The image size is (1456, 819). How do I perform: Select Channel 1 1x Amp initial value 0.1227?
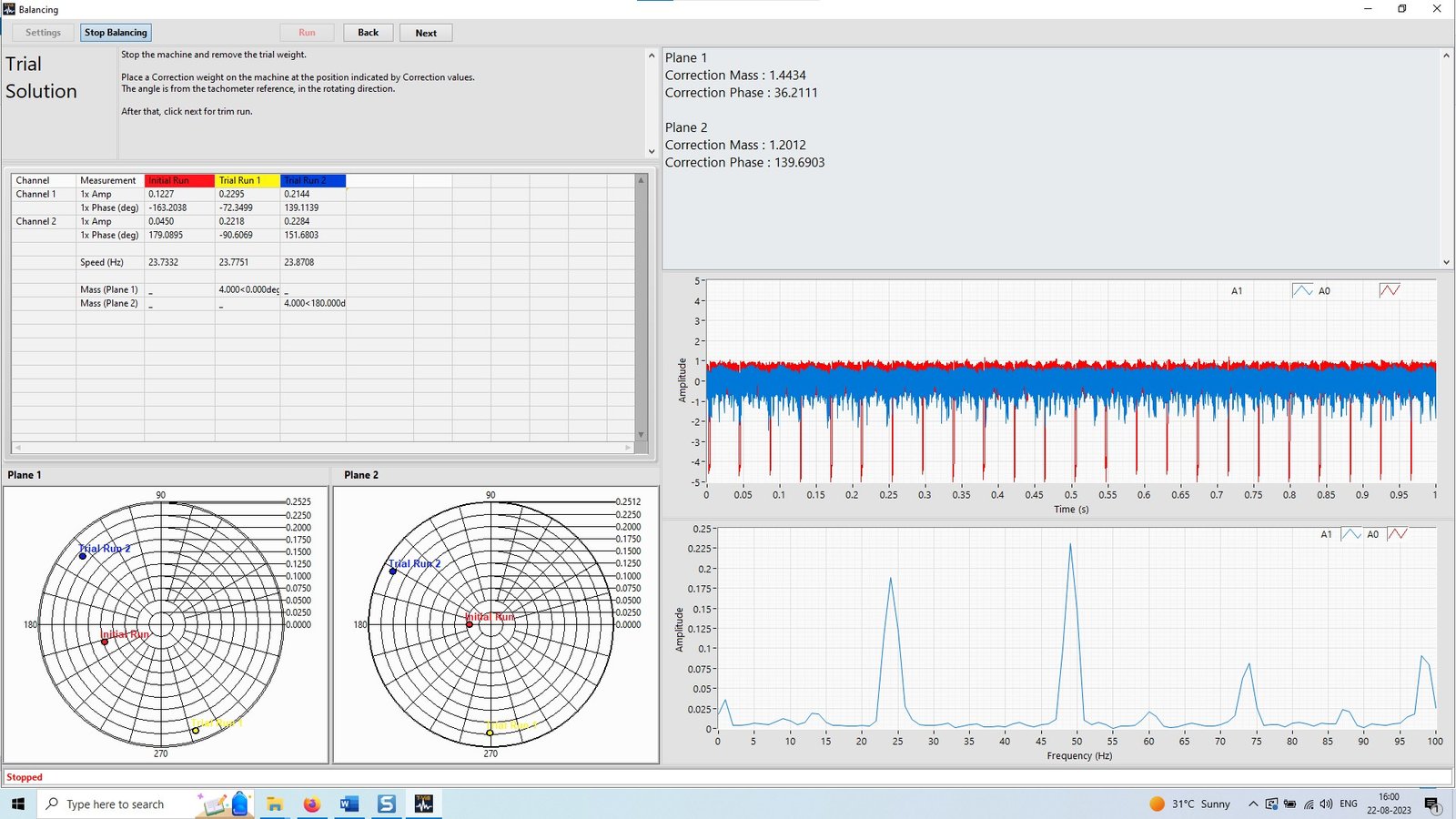coord(179,194)
